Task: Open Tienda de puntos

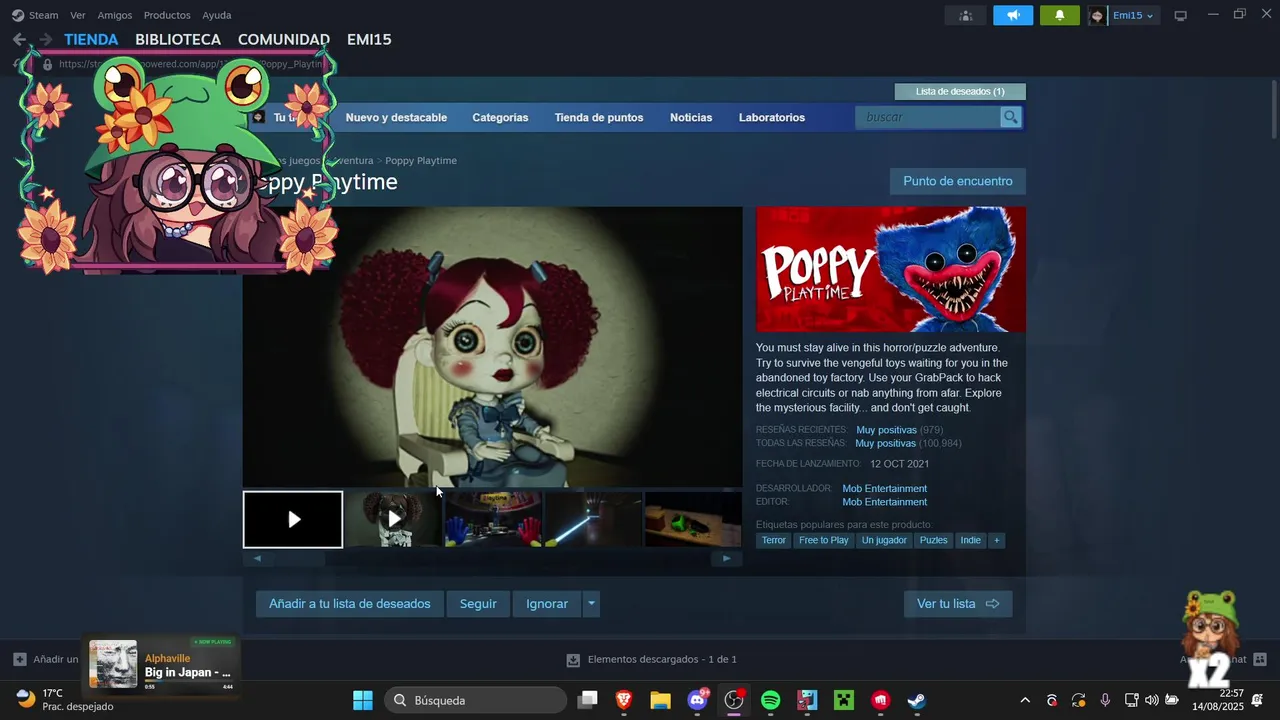Action: (x=599, y=117)
